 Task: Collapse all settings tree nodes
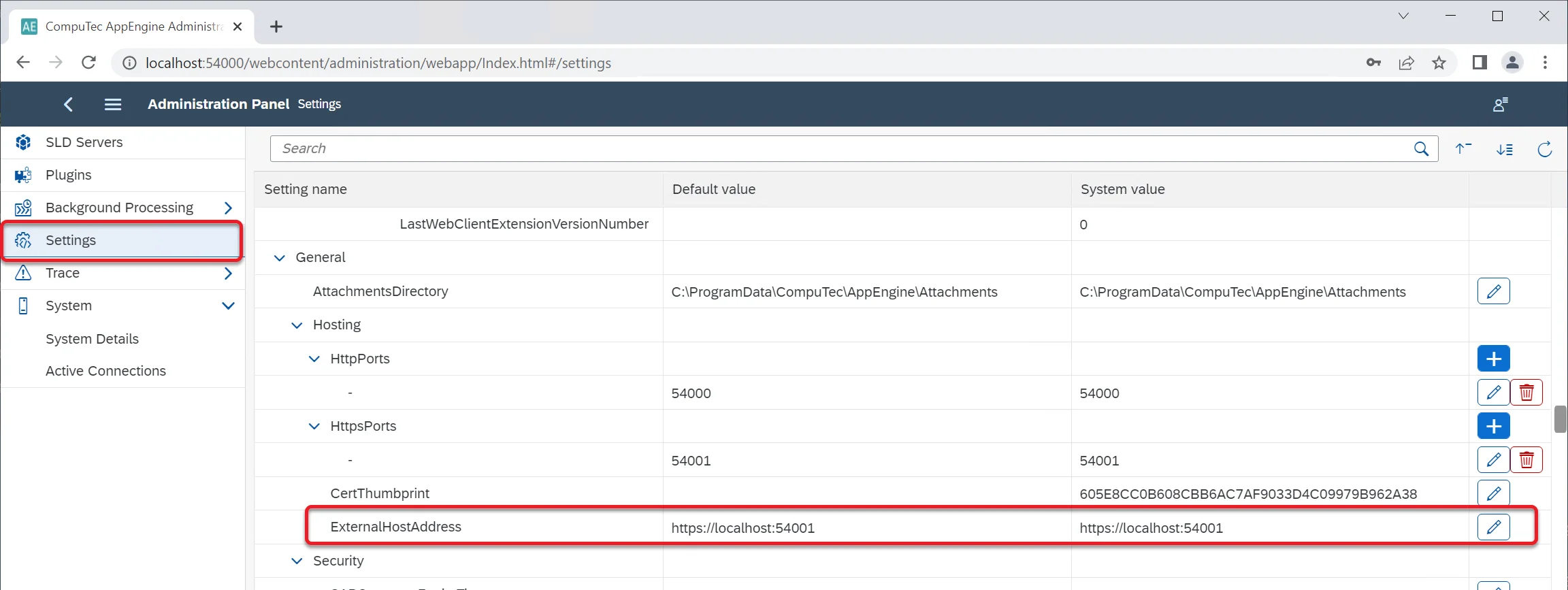(x=1463, y=149)
